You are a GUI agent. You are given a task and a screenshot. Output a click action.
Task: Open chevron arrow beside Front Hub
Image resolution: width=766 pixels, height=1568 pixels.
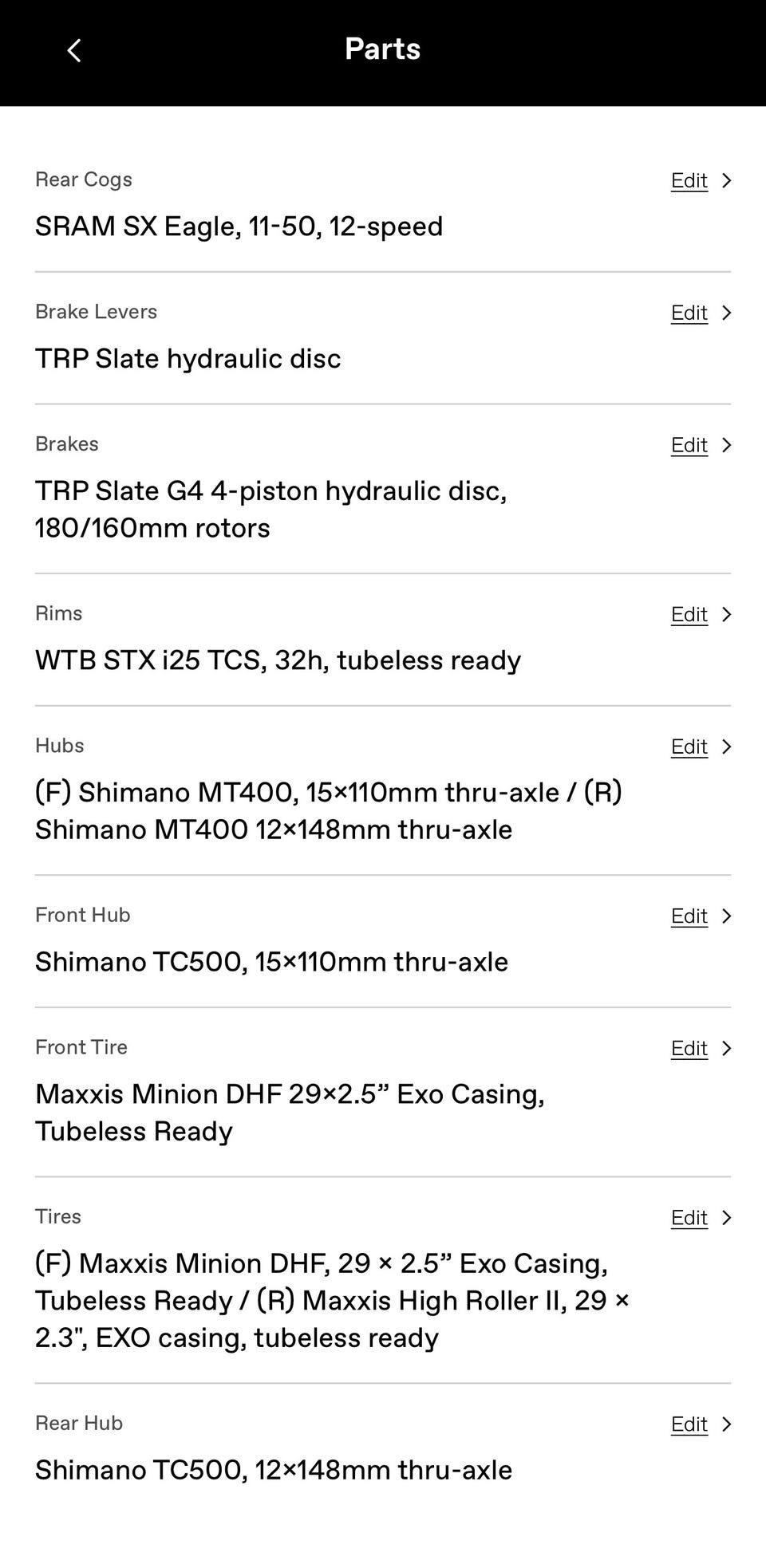[726, 916]
